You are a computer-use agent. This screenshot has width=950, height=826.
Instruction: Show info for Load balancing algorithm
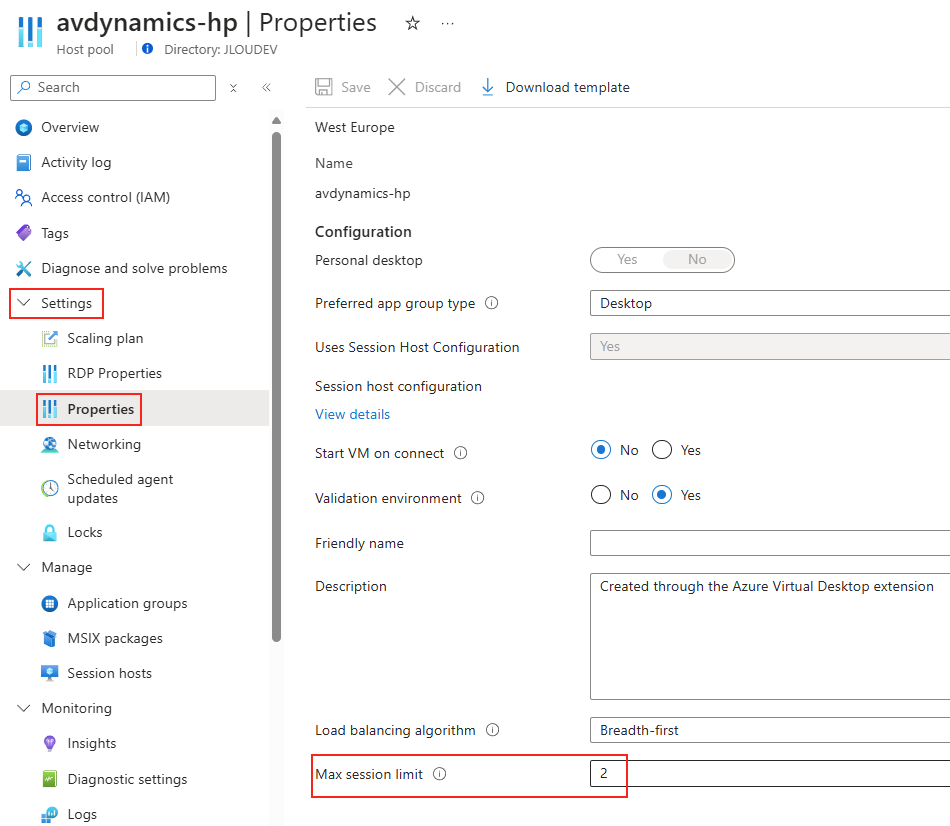(x=493, y=730)
